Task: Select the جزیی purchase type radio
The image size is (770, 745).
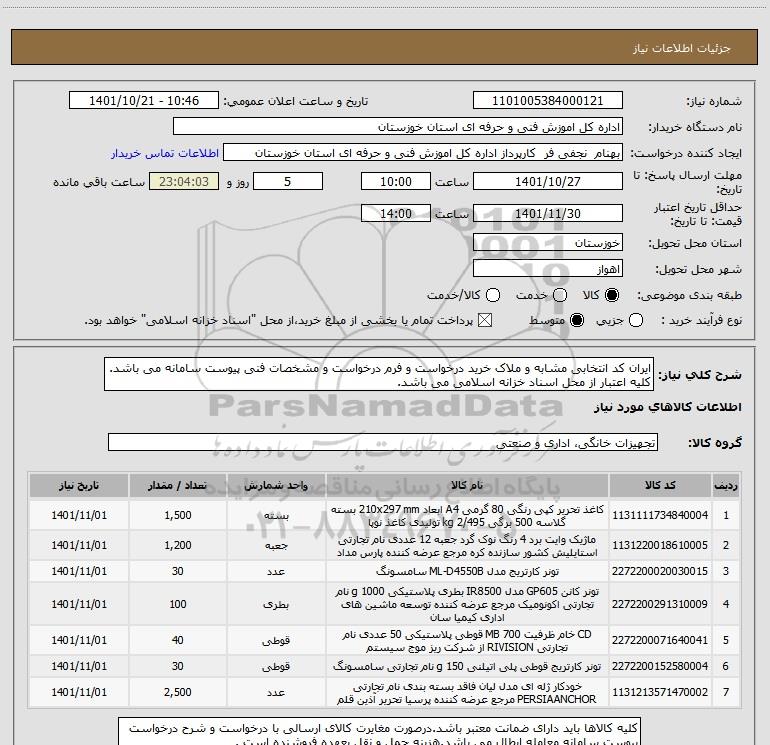Action: (635, 321)
